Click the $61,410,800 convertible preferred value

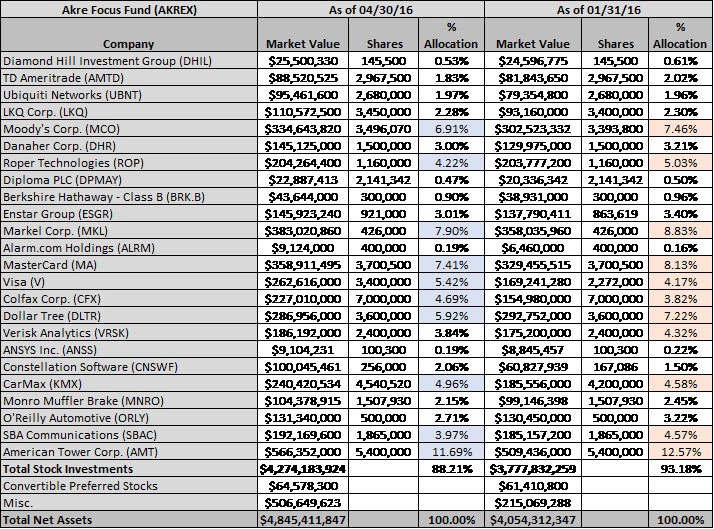click(533, 486)
